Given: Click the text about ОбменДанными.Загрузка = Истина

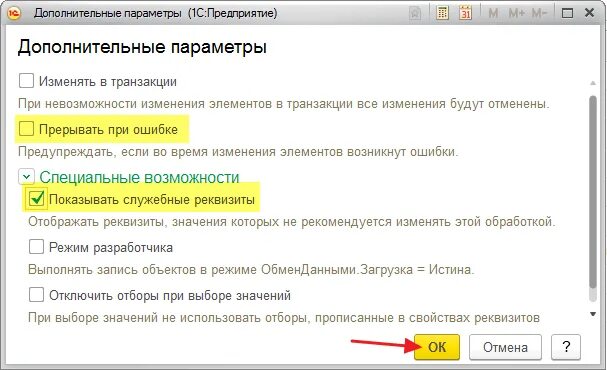Looking at the screenshot, I should tap(251, 269).
